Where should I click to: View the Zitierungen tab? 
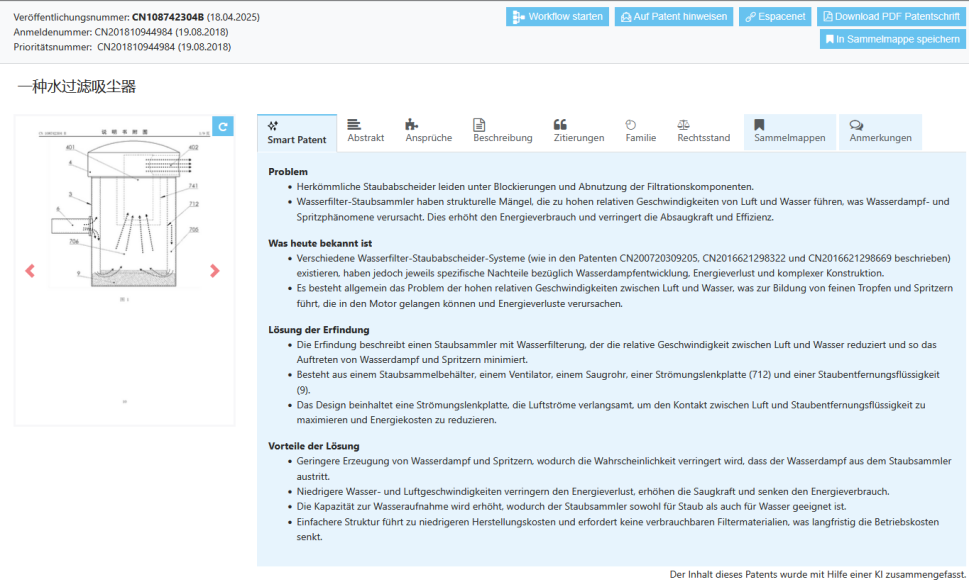click(578, 131)
